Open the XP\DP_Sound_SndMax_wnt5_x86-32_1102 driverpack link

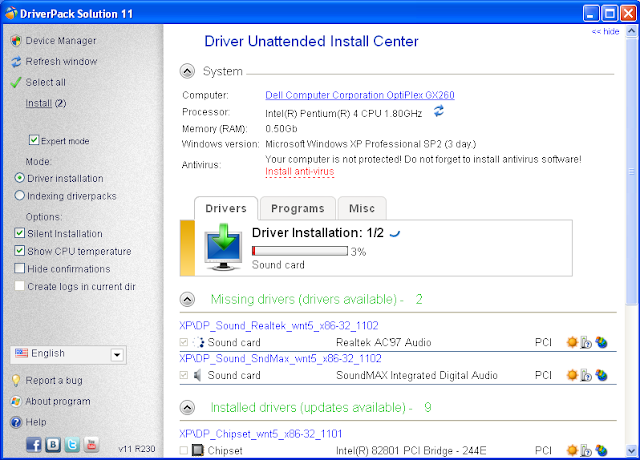click(280, 358)
